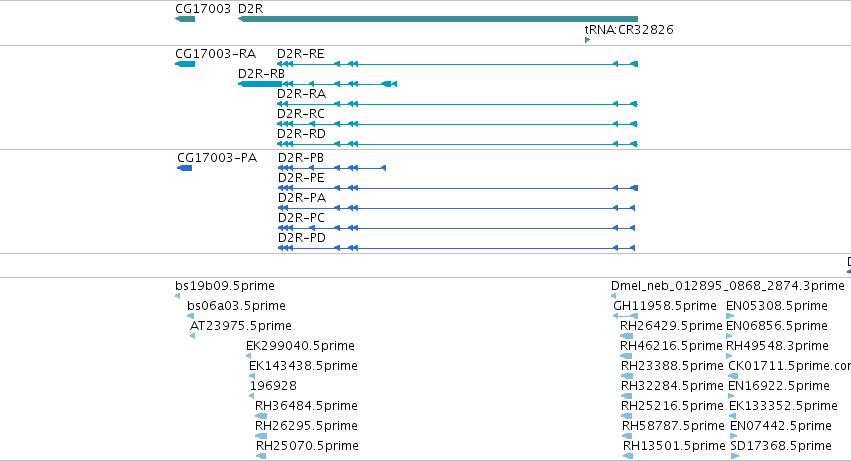Click the RH36484.5prime EST glyph
The image size is (851, 461).
pyautogui.click(x=261, y=416)
